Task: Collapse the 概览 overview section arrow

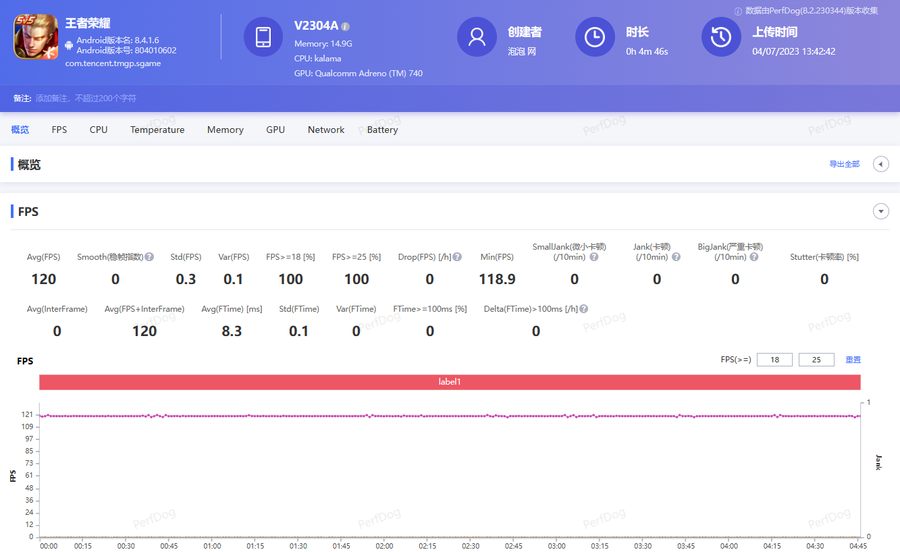Action: click(x=881, y=164)
